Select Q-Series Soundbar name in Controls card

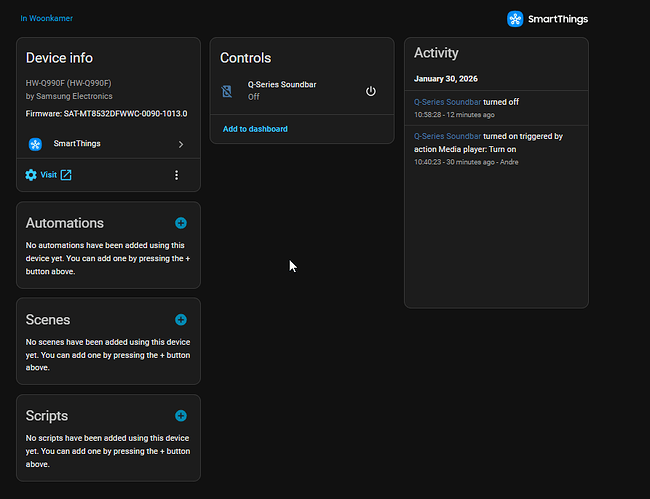click(x=282, y=85)
